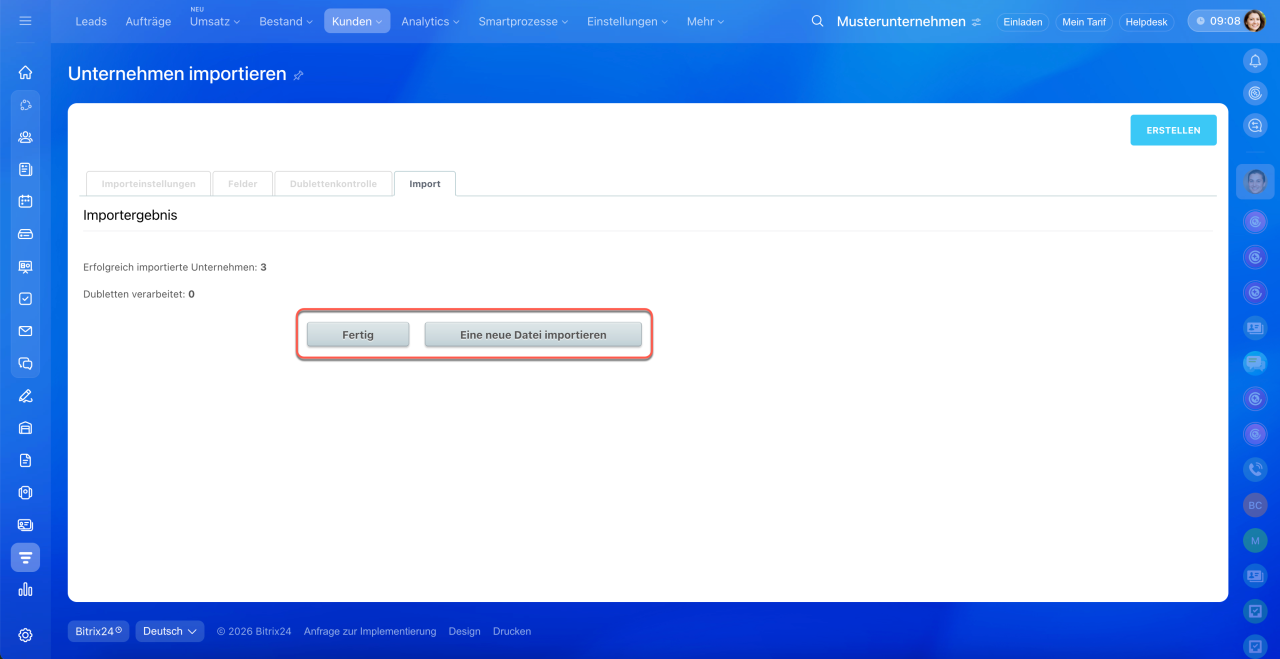Click Eine neue Datei importieren button

(533, 335)
